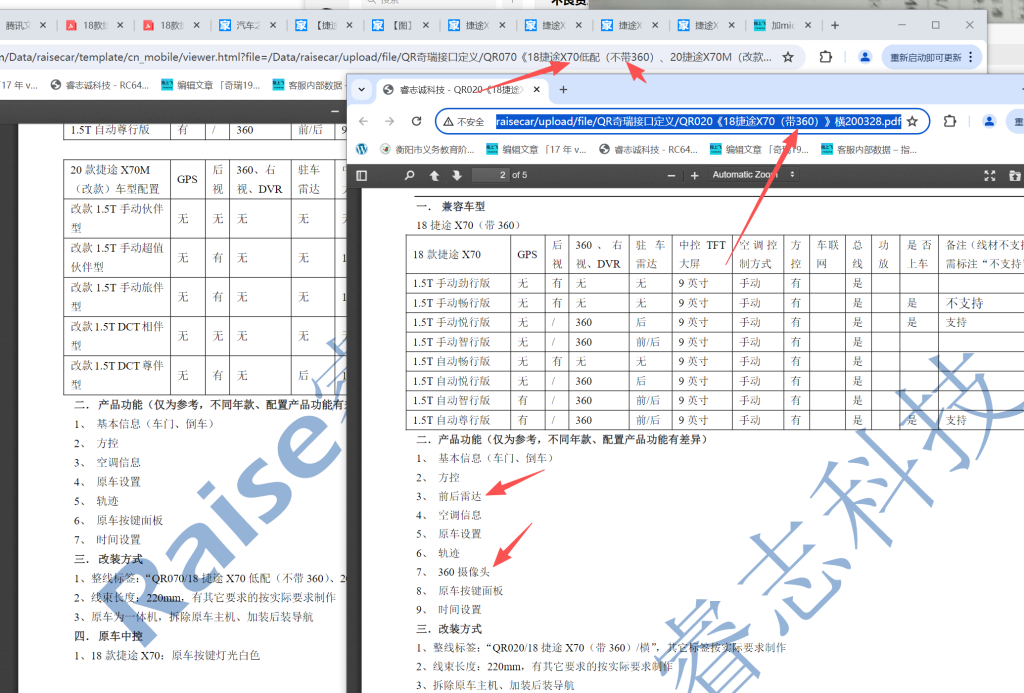
Task: Bookmark the QR070 page in back window
Action: (788, 57)
